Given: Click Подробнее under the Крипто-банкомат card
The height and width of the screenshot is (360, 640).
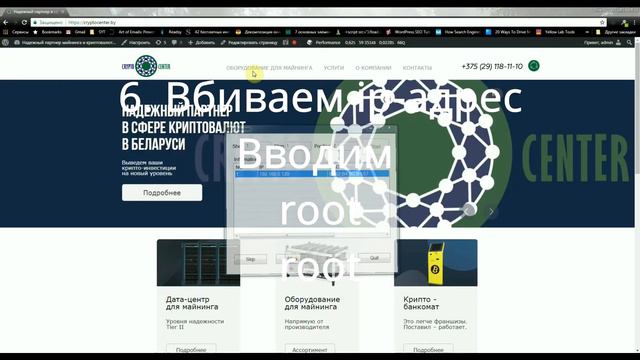Looking at the screenshot, I should pyautogui.click(x=428, y=349).
